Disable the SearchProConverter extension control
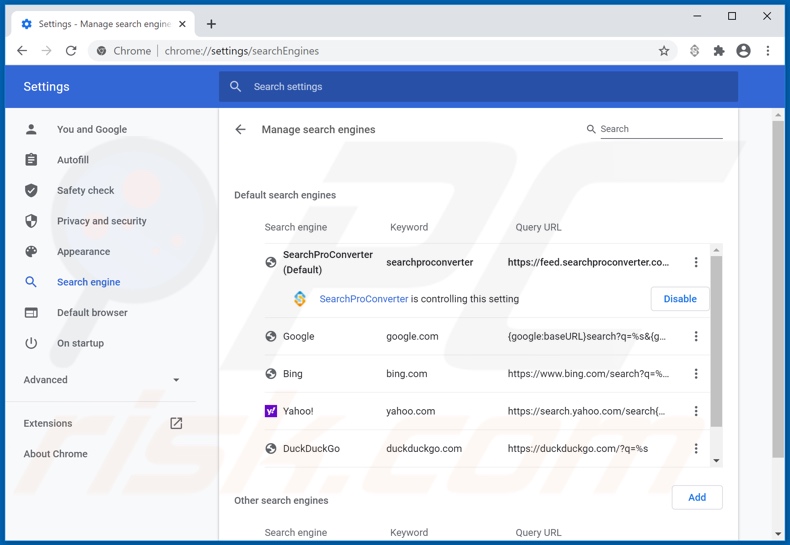790x545 pixels. click(x=680, y=299)
